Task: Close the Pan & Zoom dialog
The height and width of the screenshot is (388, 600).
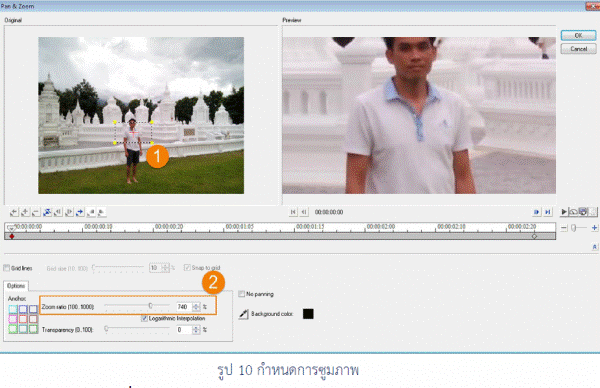Action: pyautogui.click(x=592, y=5)
